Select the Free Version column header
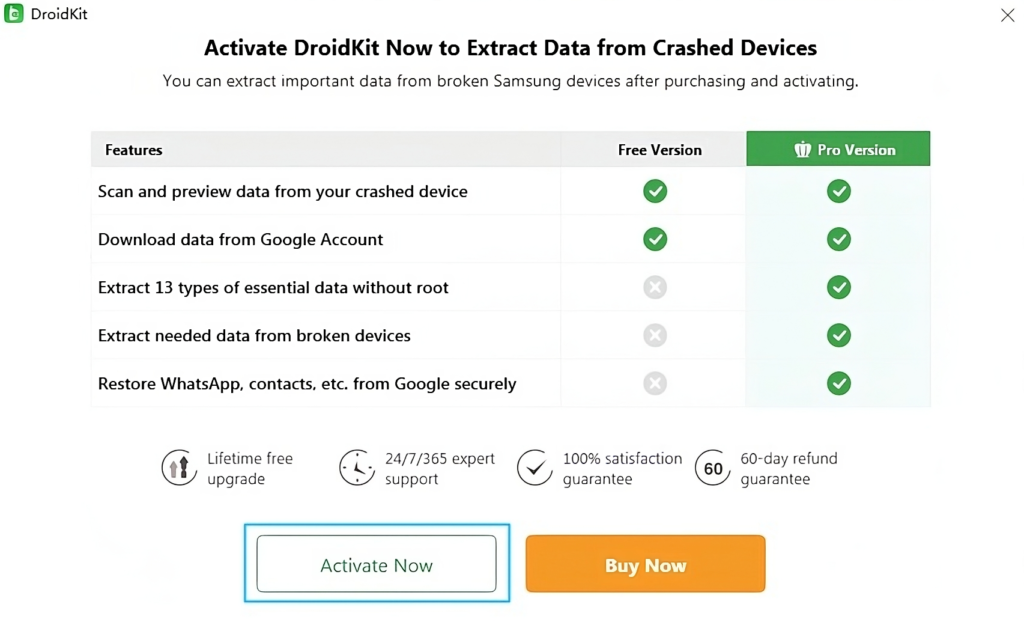The width and height of the screenshot is (1024, 634). click(659, 148)
